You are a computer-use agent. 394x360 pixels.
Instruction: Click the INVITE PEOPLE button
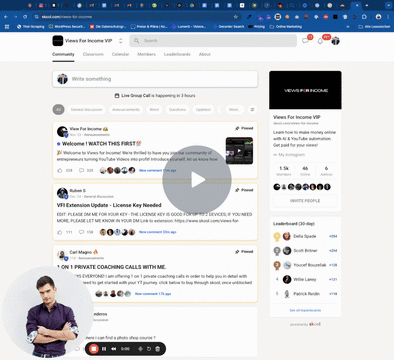[x=305, y=201]
